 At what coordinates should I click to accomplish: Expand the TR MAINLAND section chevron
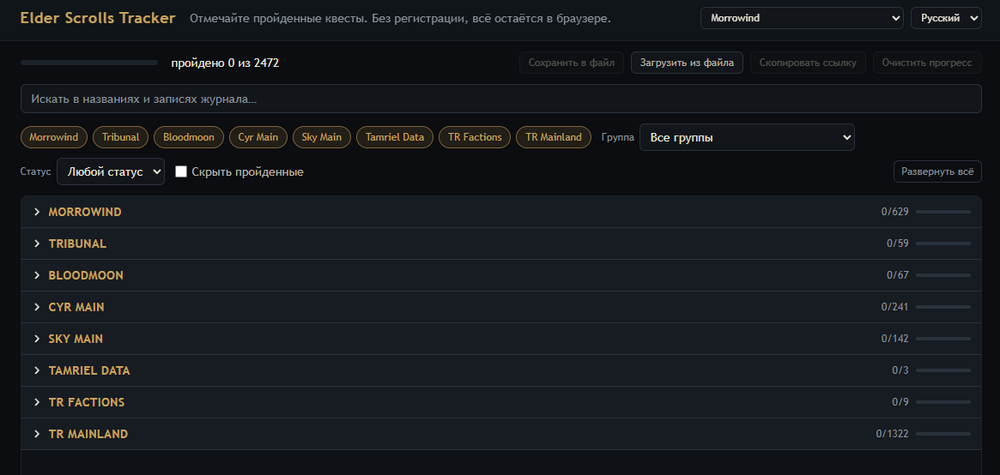[x=37, y=434]
